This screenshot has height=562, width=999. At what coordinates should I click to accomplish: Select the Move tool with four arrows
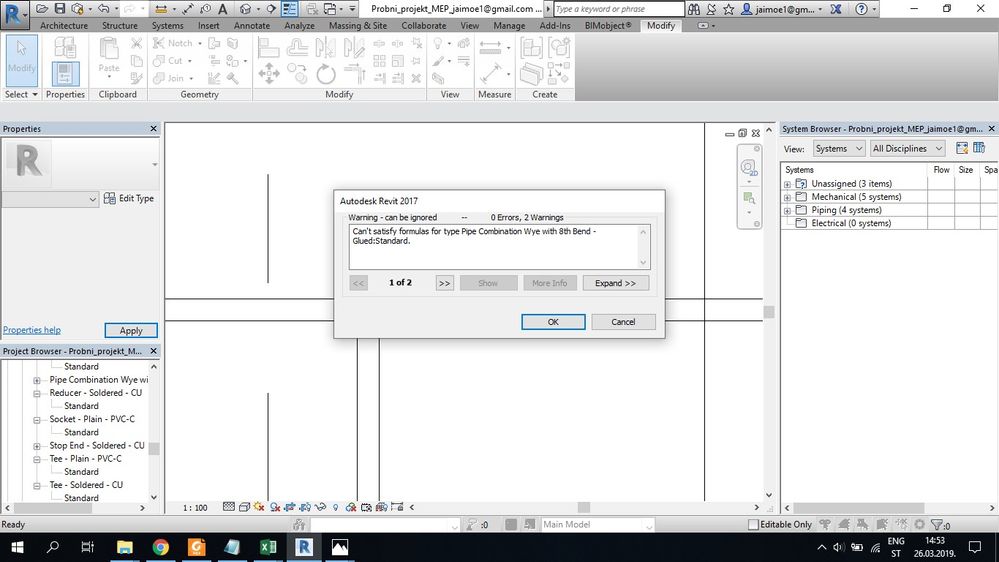[269, 74]
